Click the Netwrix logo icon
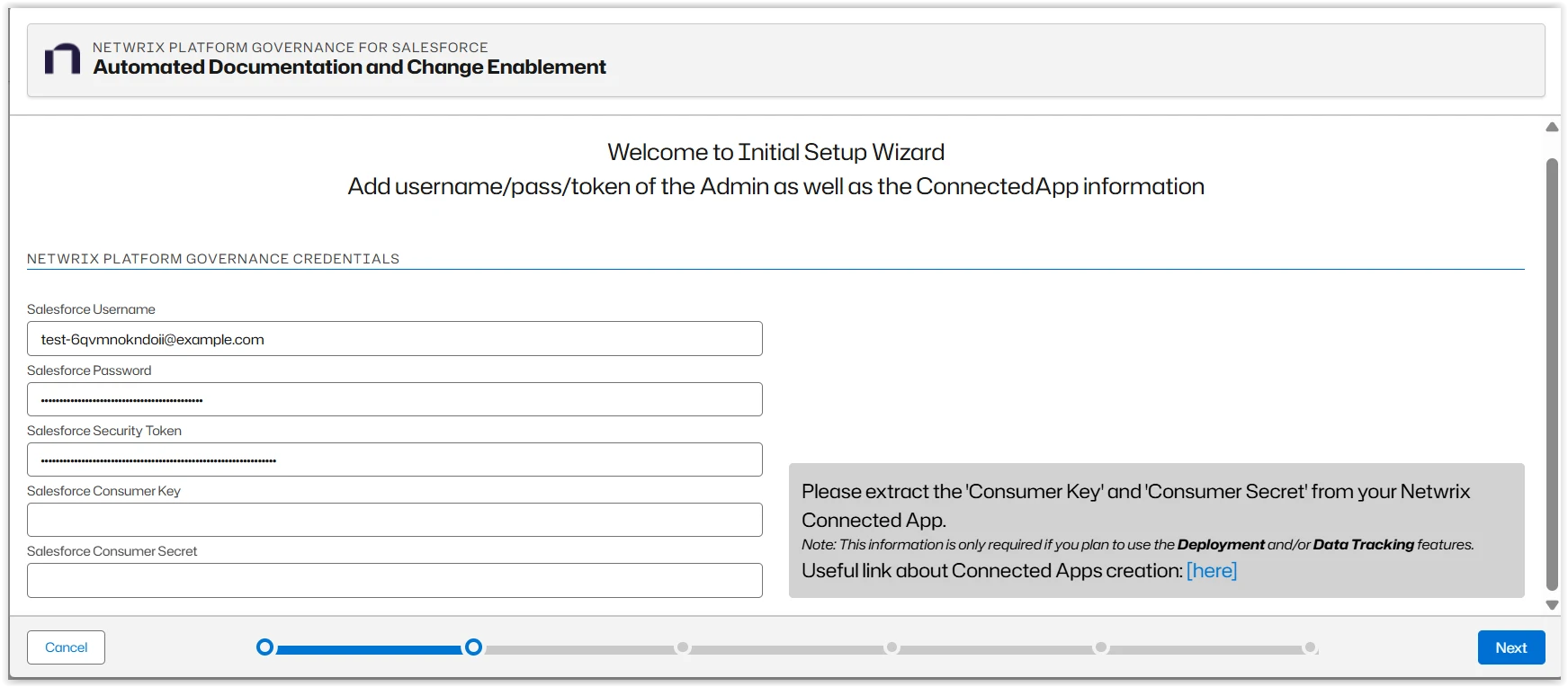 [62, 58]
